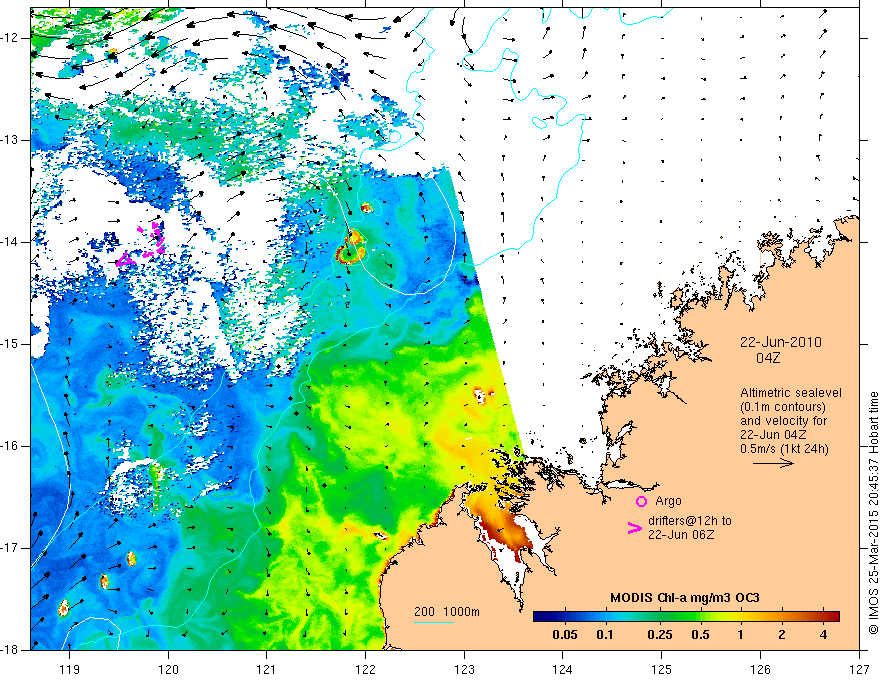Image resolution: width=880 pixels, height=680 pixels.
Task: Click the Chl-a color bar scale
Action: point(686,616)
